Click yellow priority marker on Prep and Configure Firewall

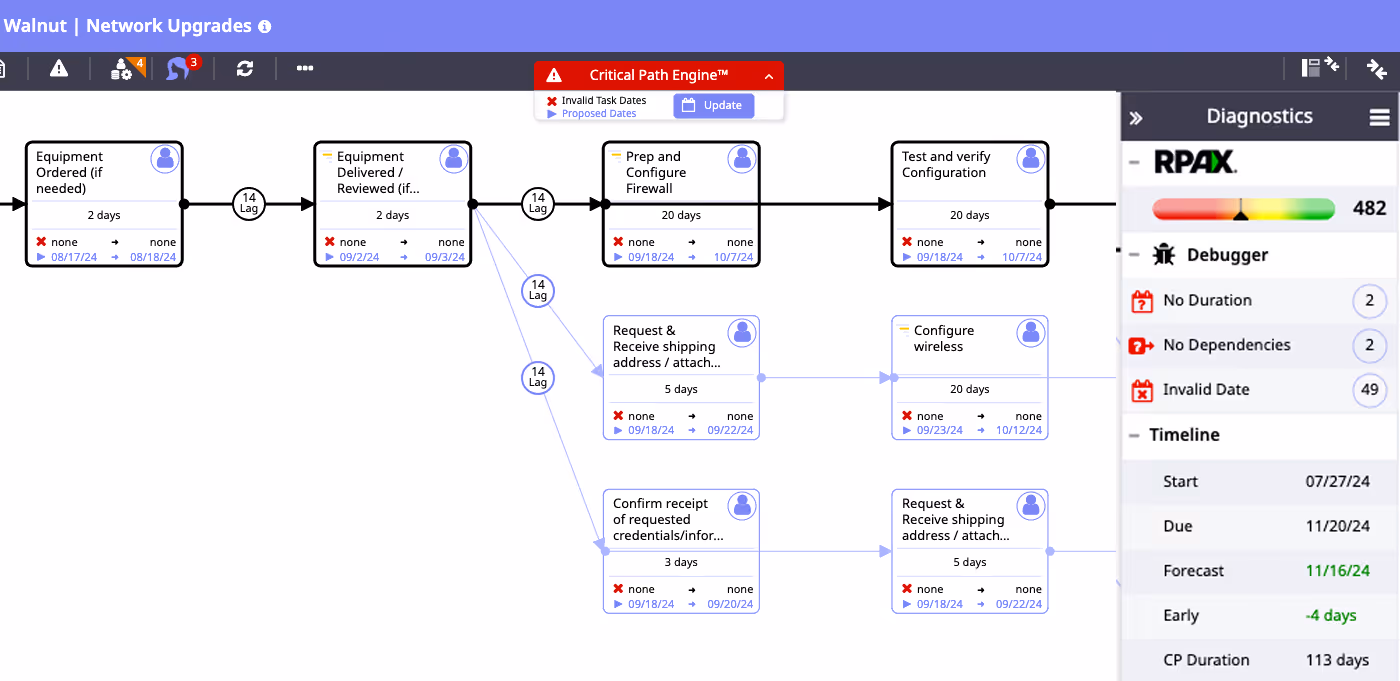(616, 156)
